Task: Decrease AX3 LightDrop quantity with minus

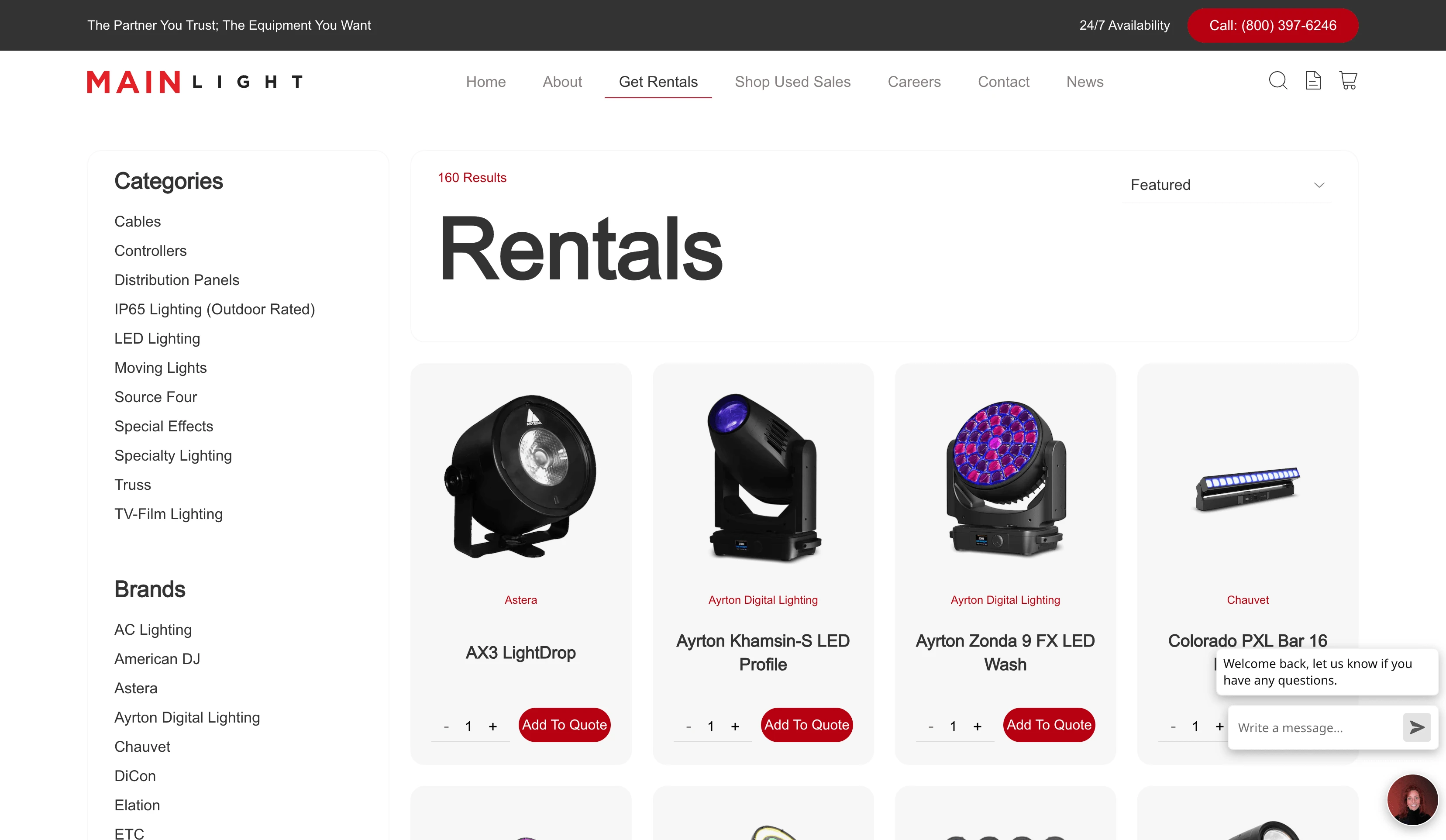Action: [447, 726]
